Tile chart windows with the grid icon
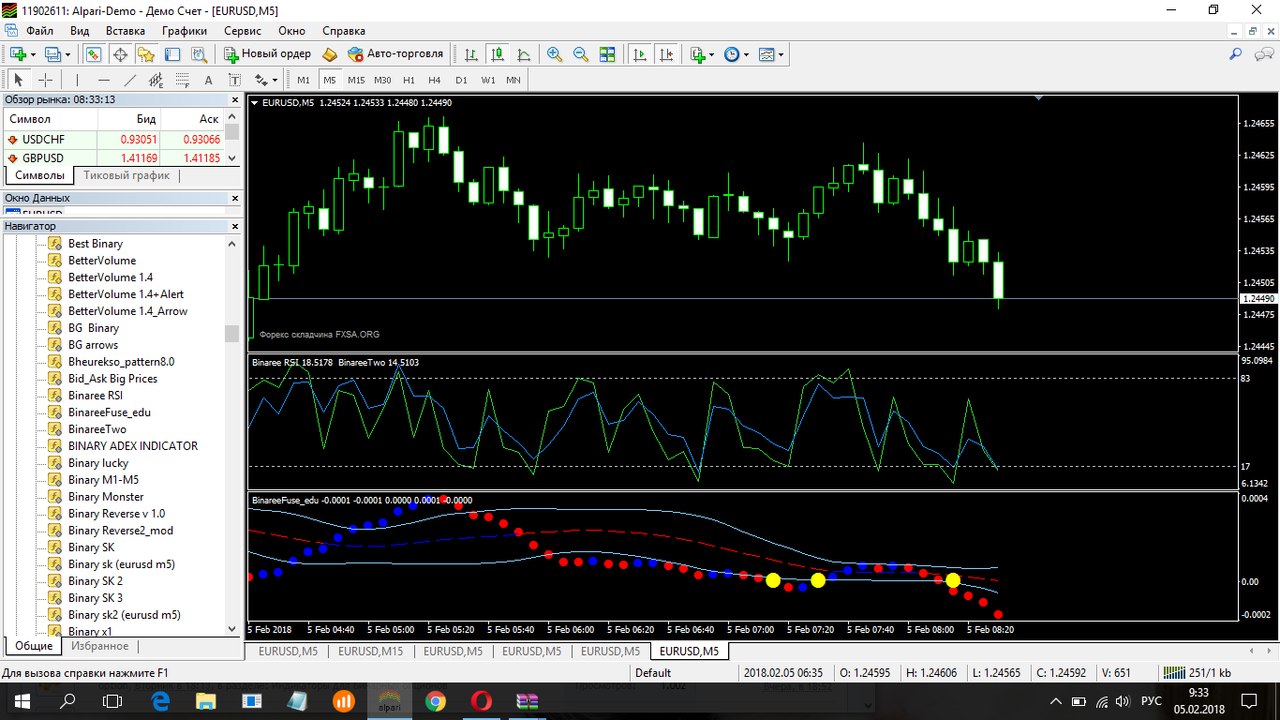The width and height of the screenshot is (1280, 720). pos(607,54)
